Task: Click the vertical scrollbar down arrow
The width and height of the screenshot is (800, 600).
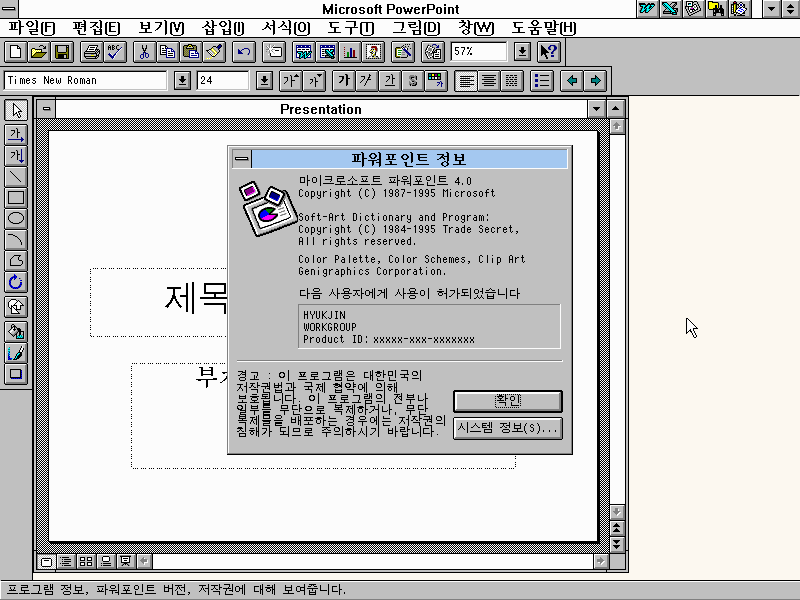Action: pos(617,512)
